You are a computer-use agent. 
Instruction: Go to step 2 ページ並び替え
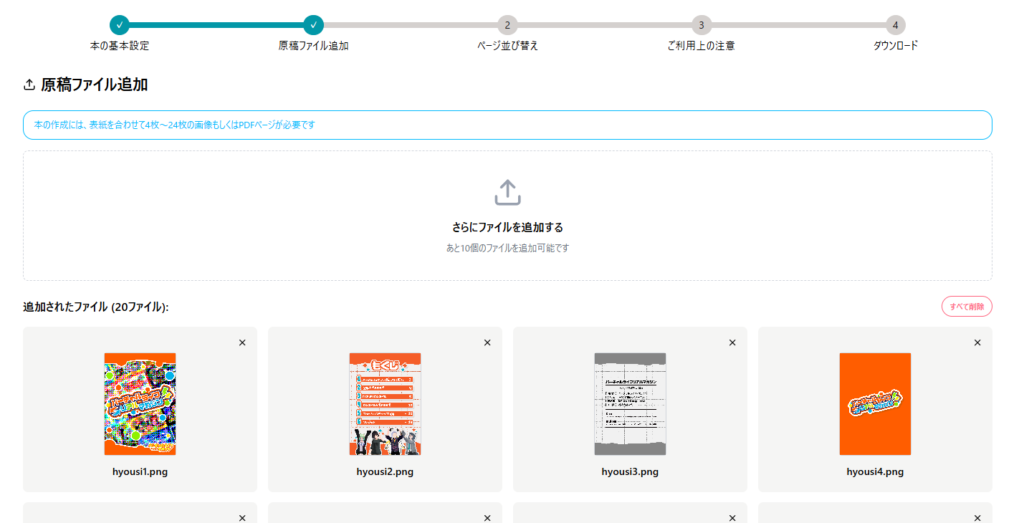coord(507,25)
